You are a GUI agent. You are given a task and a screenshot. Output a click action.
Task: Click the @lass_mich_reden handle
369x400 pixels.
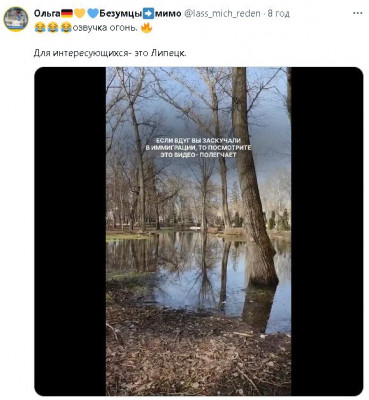pos(223,13)
